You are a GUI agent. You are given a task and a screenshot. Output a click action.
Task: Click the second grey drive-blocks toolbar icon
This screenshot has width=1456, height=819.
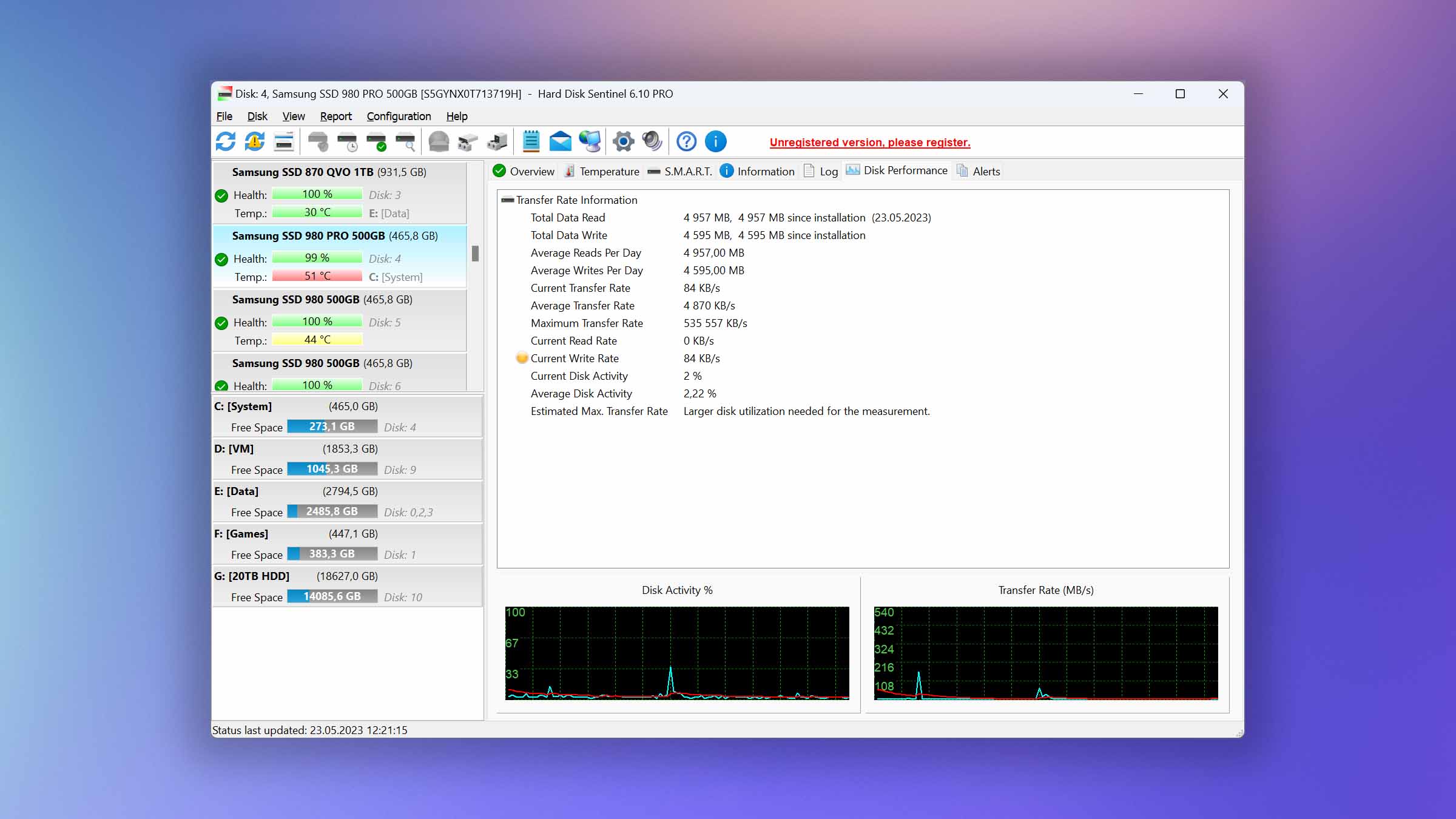[x=497, y=142]
